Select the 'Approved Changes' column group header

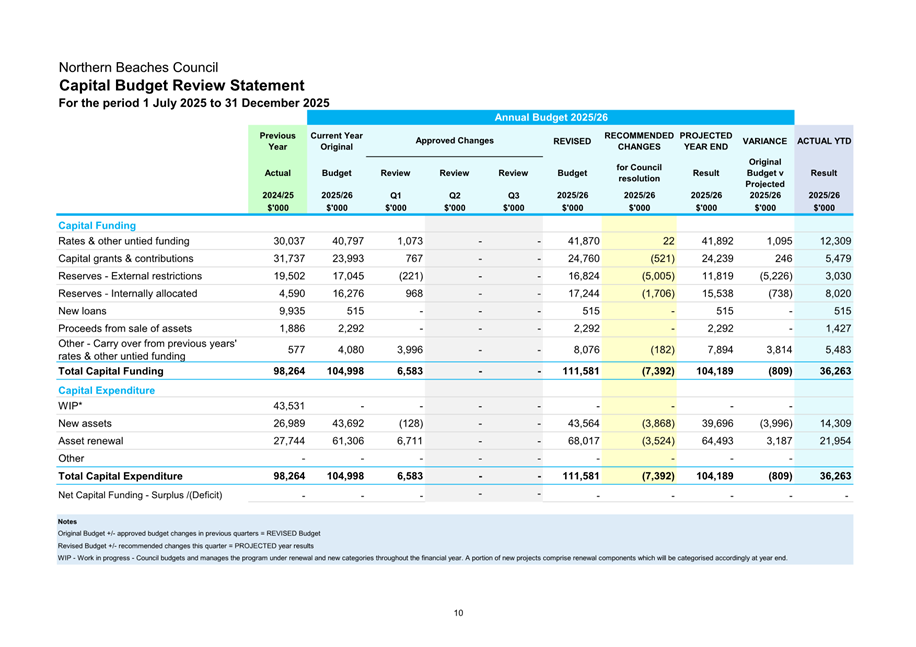tap(455, 141)
